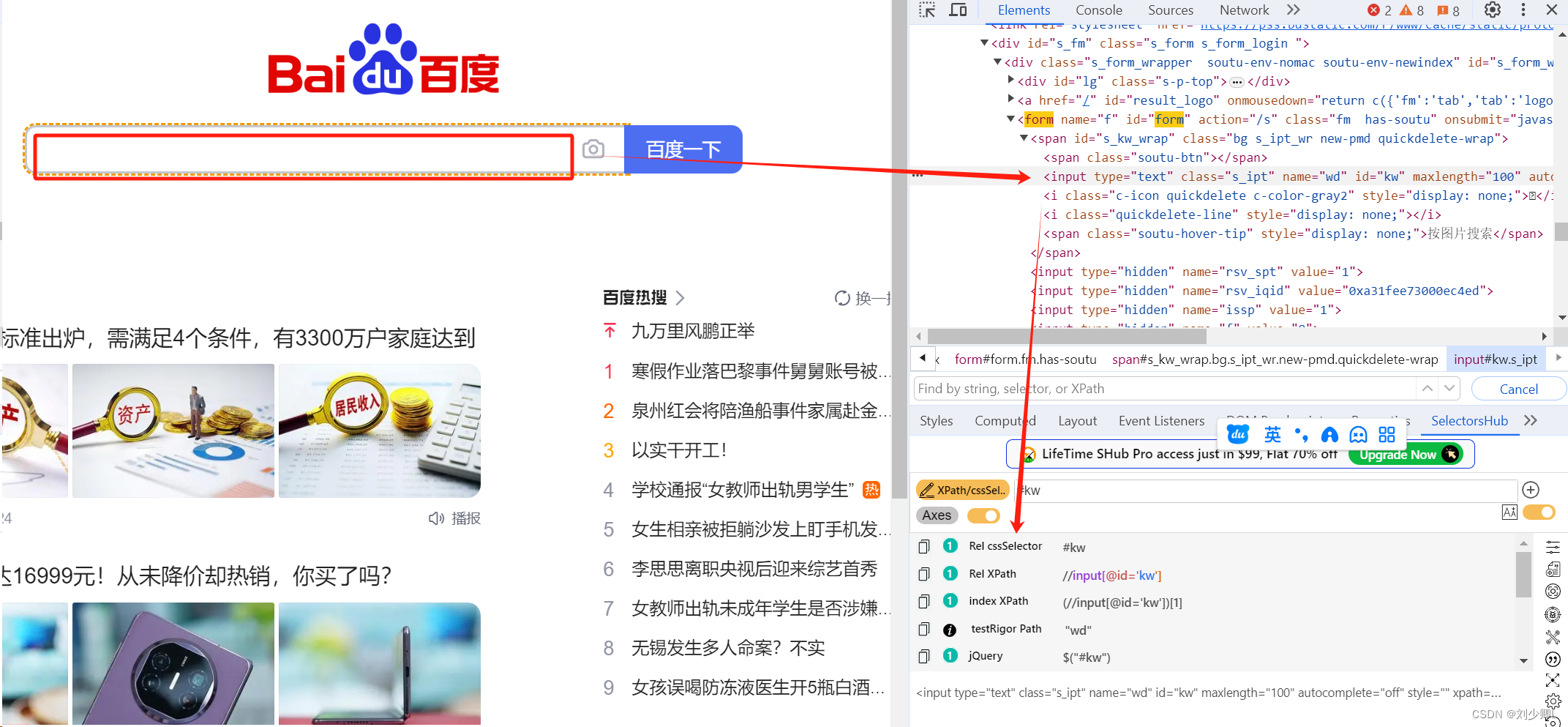Click the Upgrade Now button
1568x727 pixels.
pyautogui.click(x=1406, y=455)
